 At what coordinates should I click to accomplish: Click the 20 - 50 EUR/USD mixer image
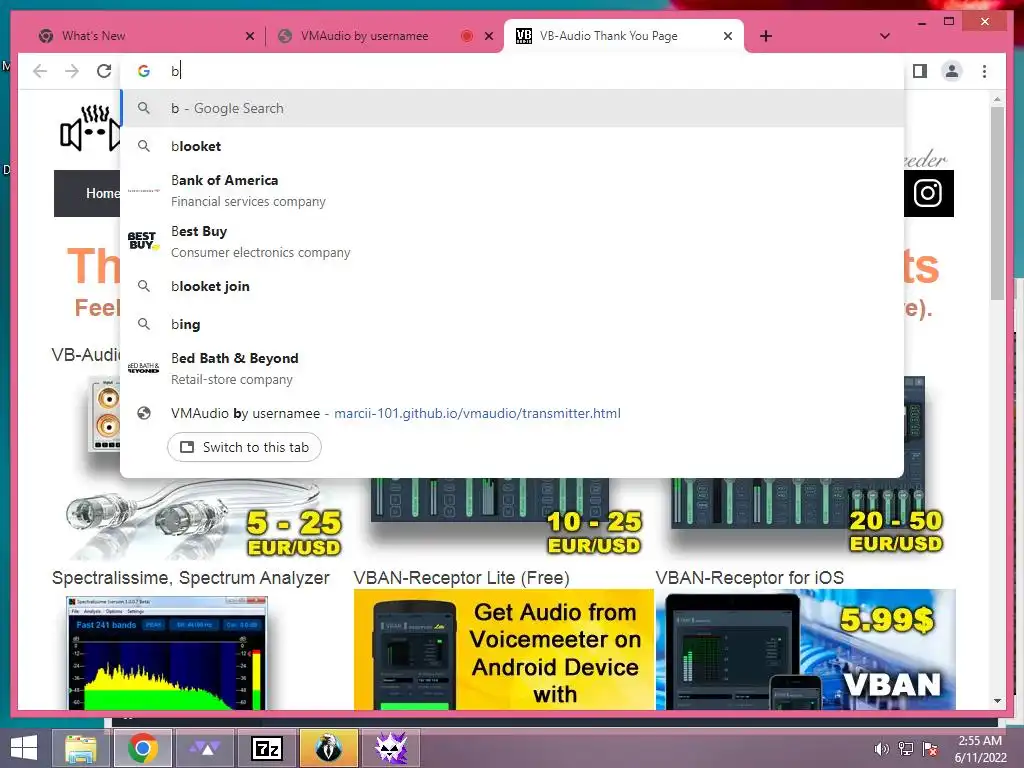pos(807,516)
